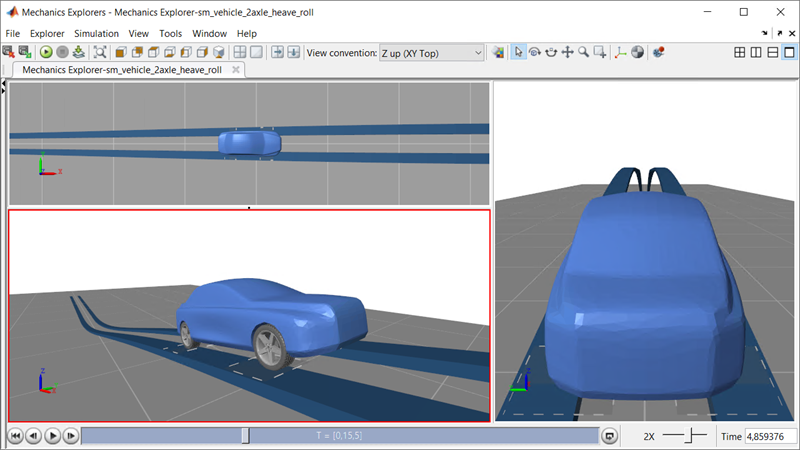Select the Fit to View icon

pos(100,52)
